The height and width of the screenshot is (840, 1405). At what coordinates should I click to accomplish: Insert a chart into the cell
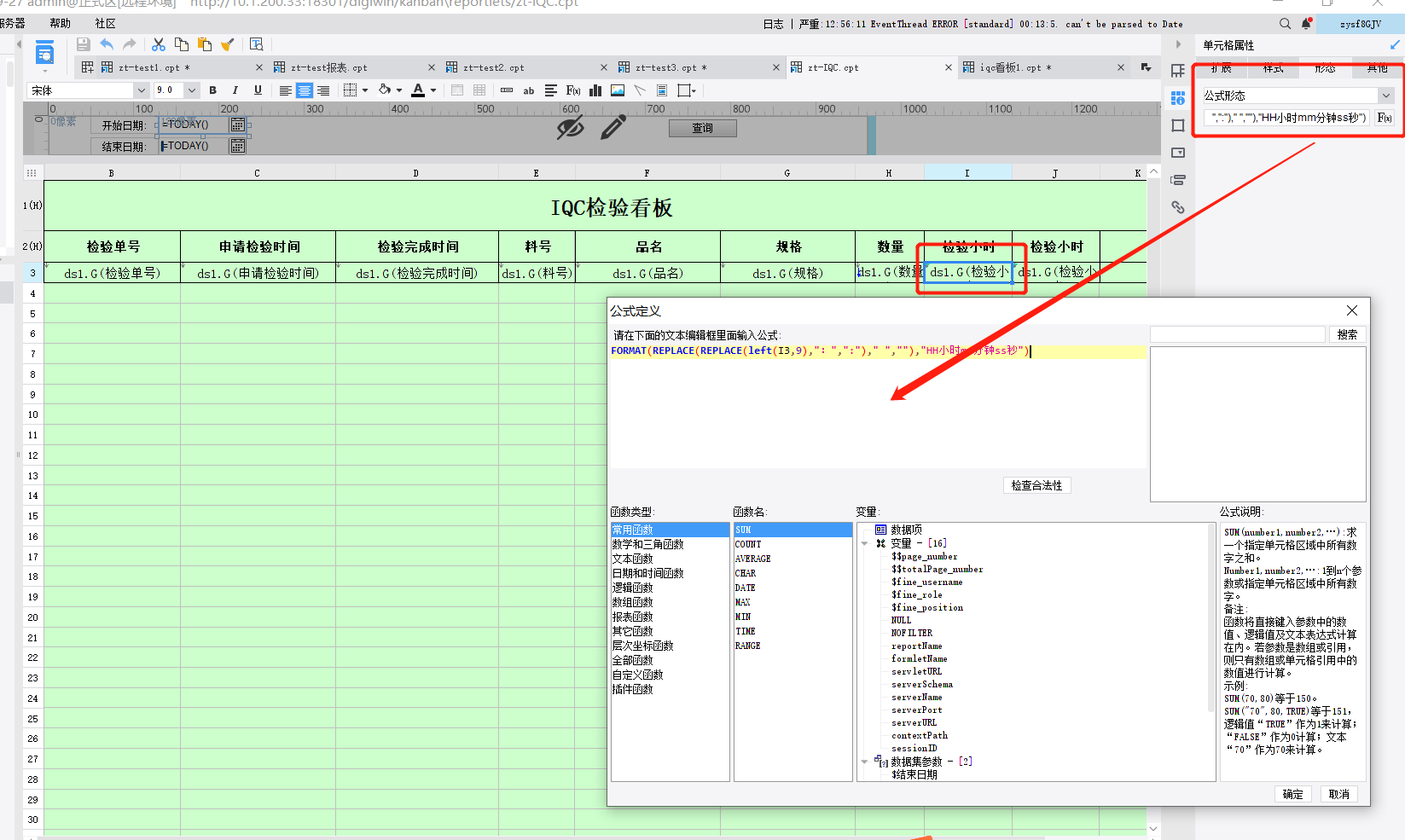[x=595, y=90]
